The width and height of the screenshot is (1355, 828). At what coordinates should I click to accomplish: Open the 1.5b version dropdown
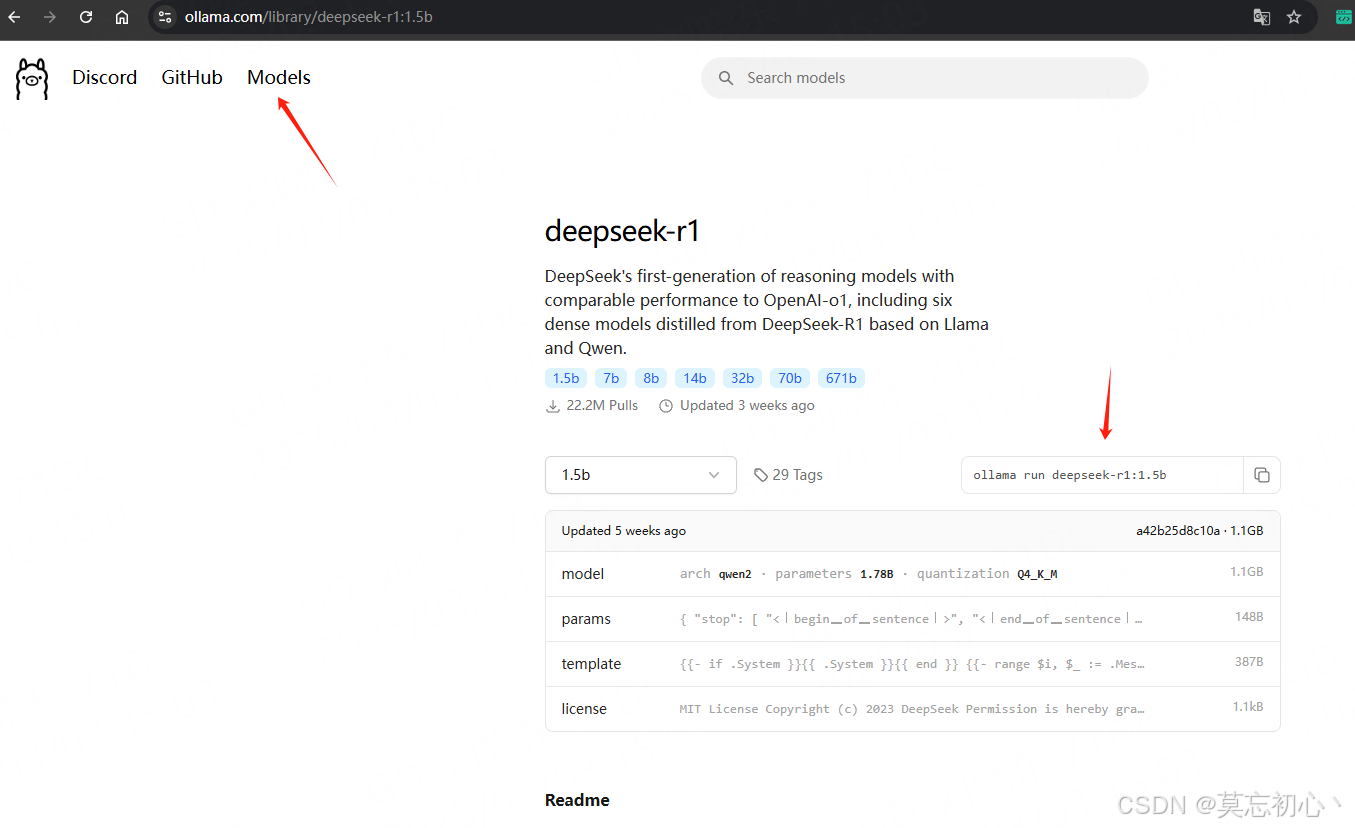(x=641, y=475)
